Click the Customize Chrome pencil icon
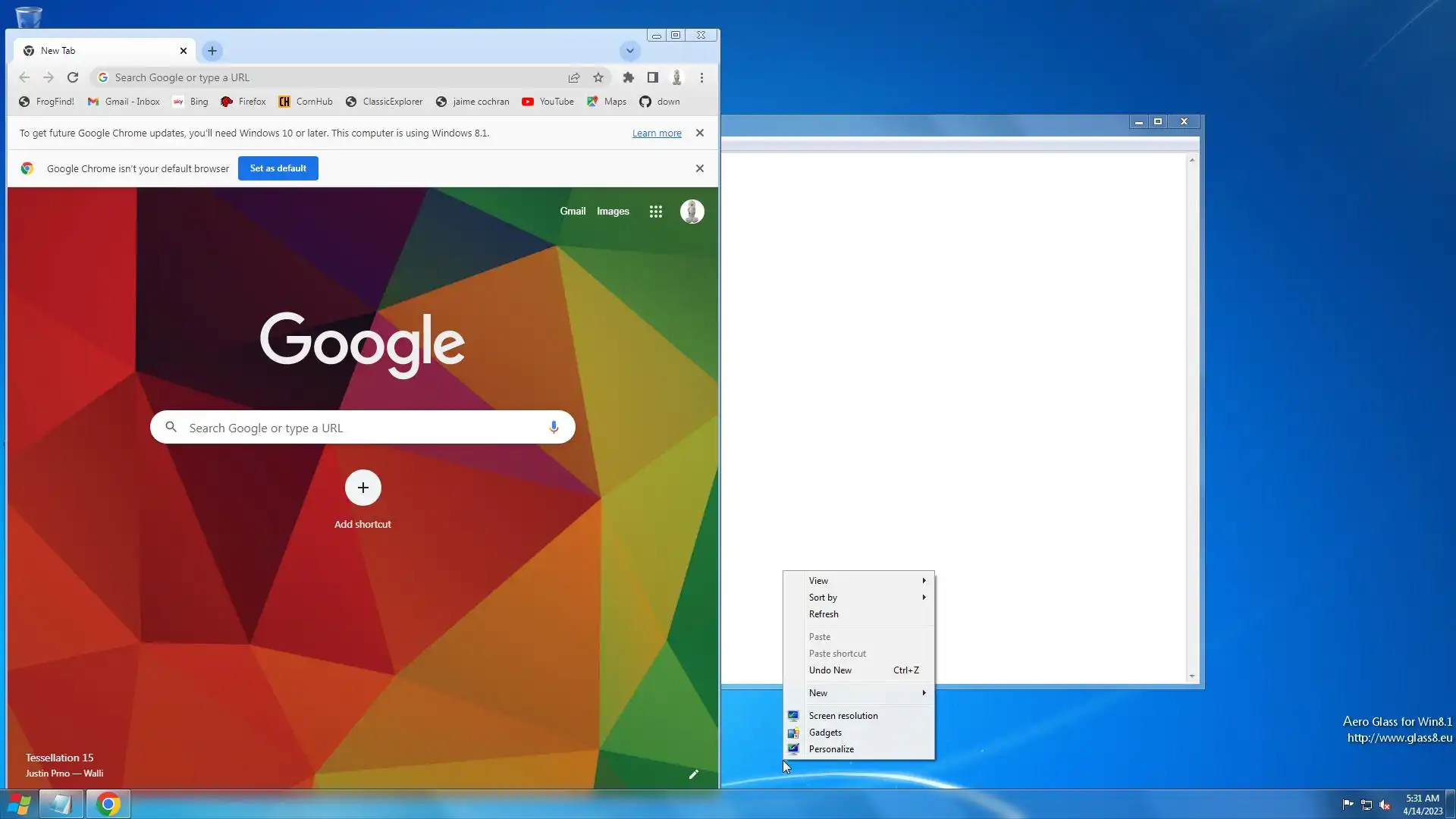This screenshot has height=819, width=1456. point(693,774)
